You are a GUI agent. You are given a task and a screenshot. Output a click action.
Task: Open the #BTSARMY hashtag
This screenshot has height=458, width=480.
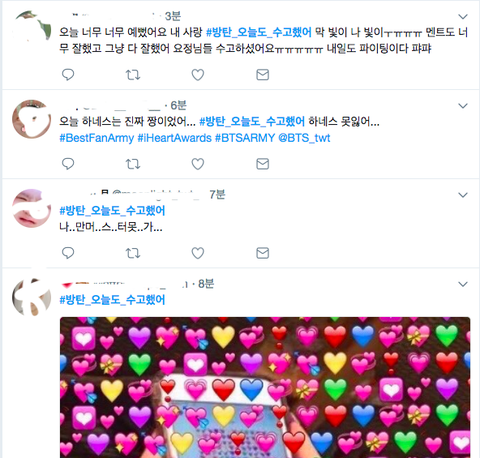(x=245, y=138)
